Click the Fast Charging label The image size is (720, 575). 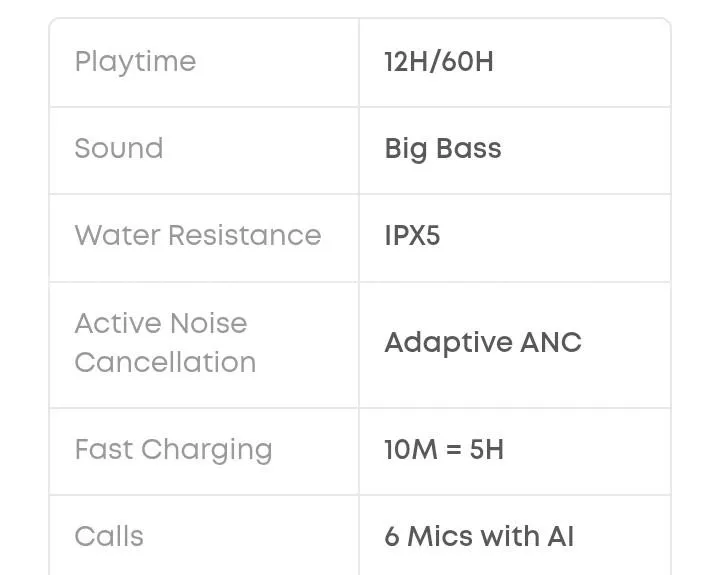pyautogui.click(x=173, y=449)
